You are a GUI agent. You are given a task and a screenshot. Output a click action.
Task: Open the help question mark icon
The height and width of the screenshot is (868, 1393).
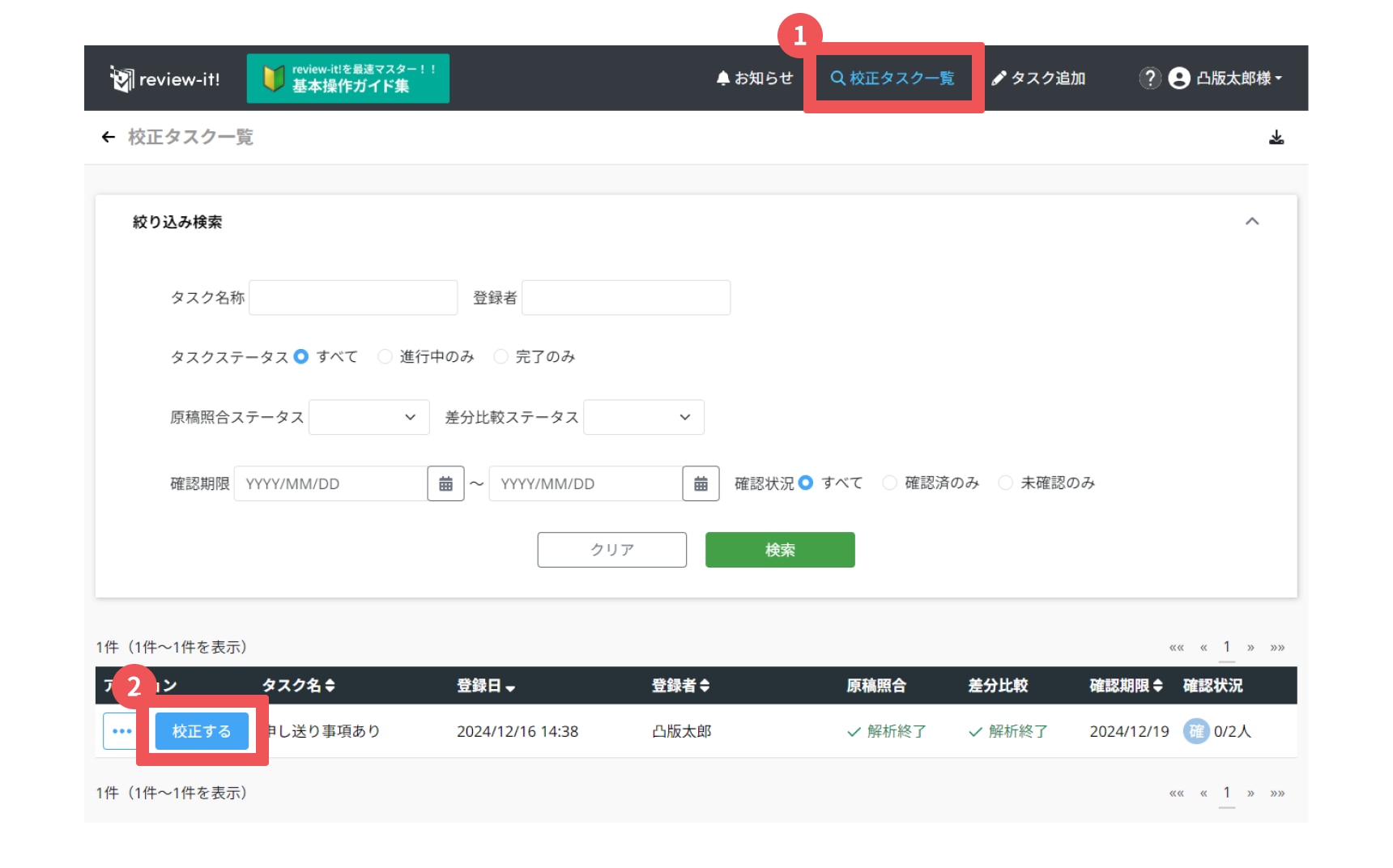point(1149,78)
